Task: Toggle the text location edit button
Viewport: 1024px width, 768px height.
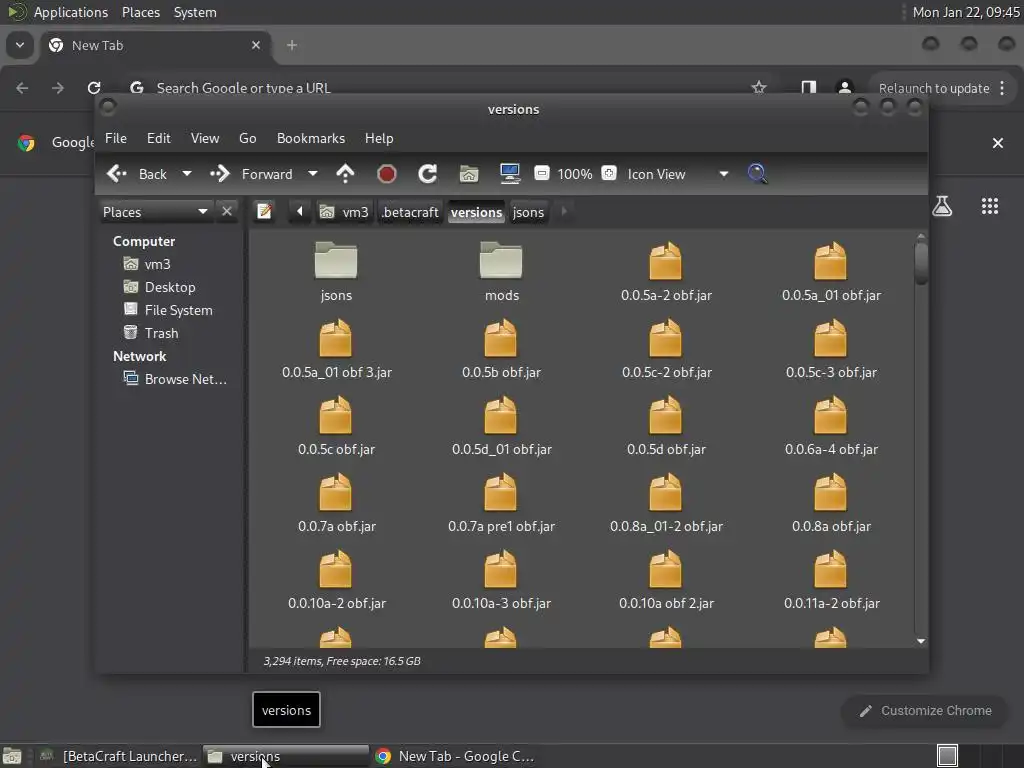Action: pyautogui.click(x=264, y=211)
